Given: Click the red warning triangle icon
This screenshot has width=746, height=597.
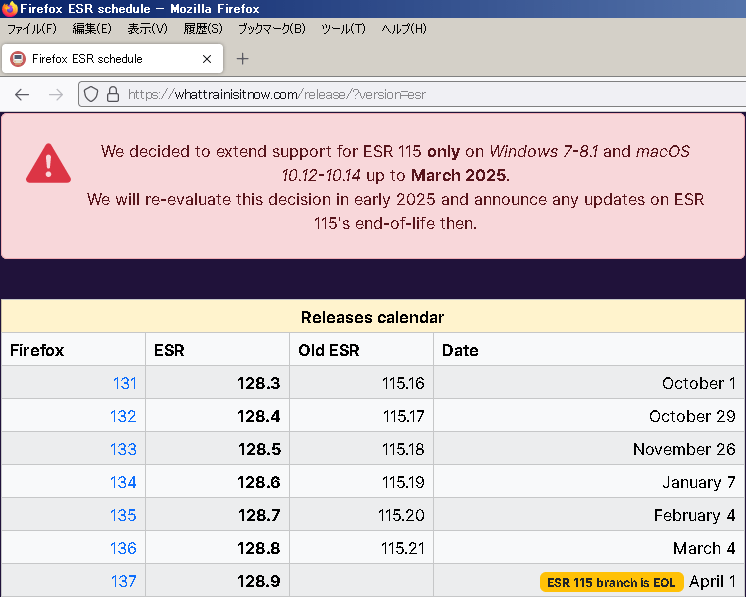Looking at the screenshot, I should (x=49, y=164).
